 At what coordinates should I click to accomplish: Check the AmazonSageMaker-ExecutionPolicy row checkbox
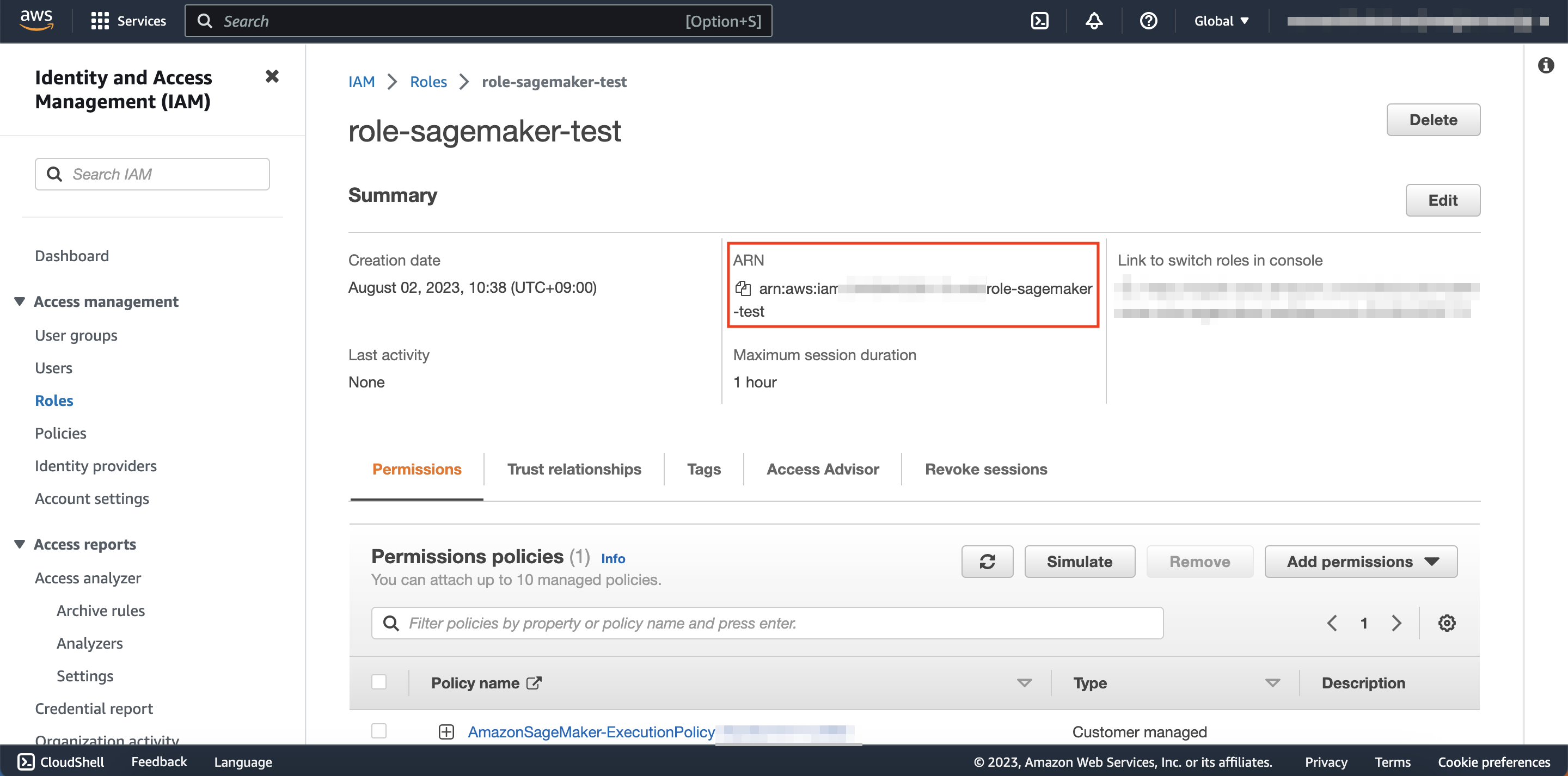(378, 731)
